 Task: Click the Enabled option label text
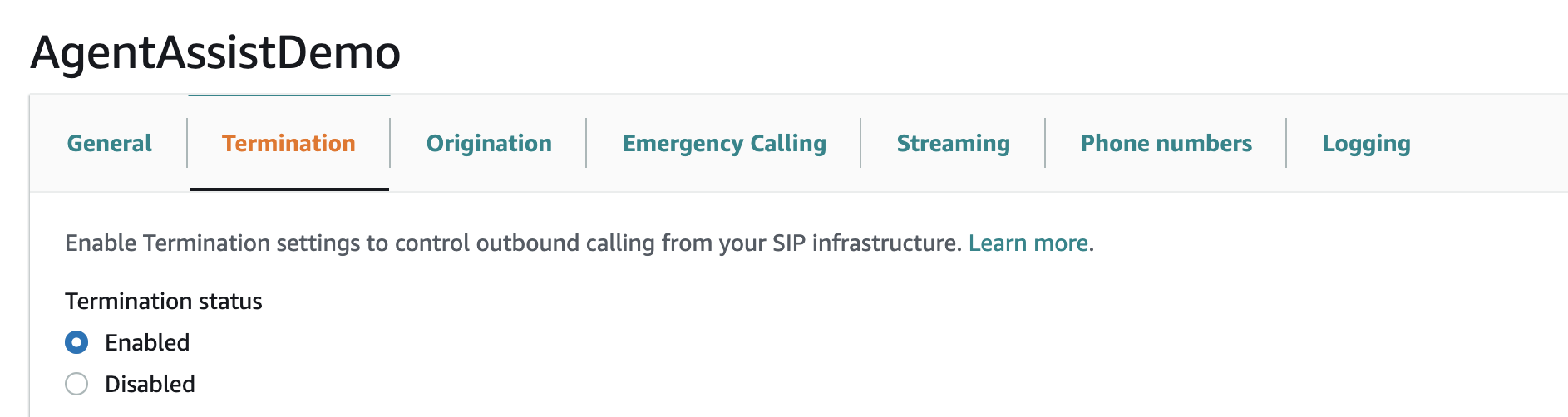pos(147,342)
